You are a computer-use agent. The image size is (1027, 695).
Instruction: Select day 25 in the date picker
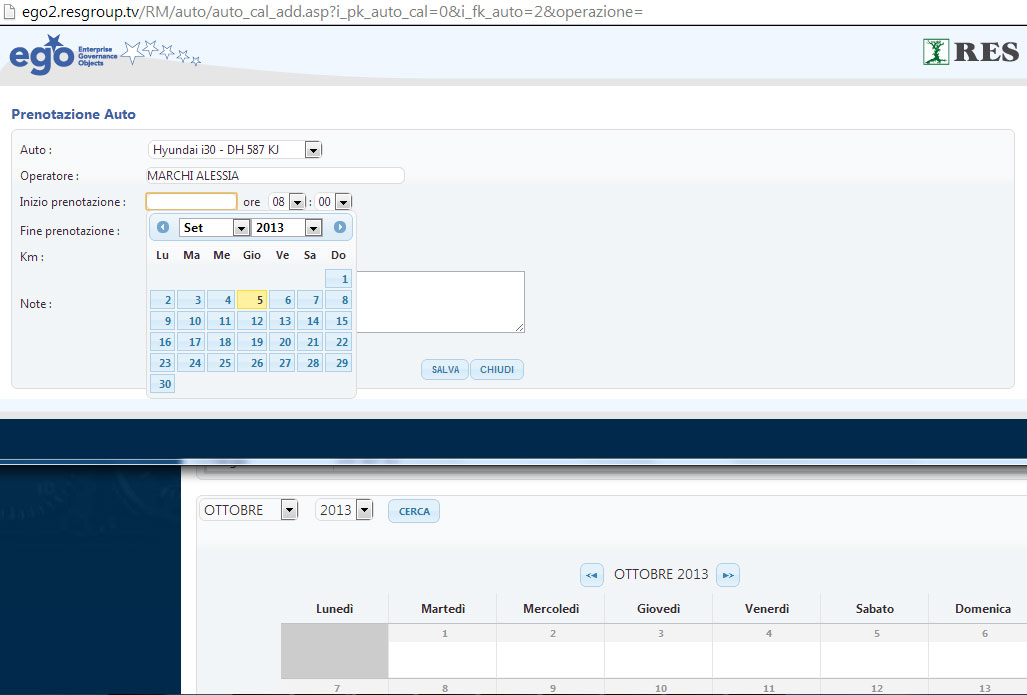point(221,362)
